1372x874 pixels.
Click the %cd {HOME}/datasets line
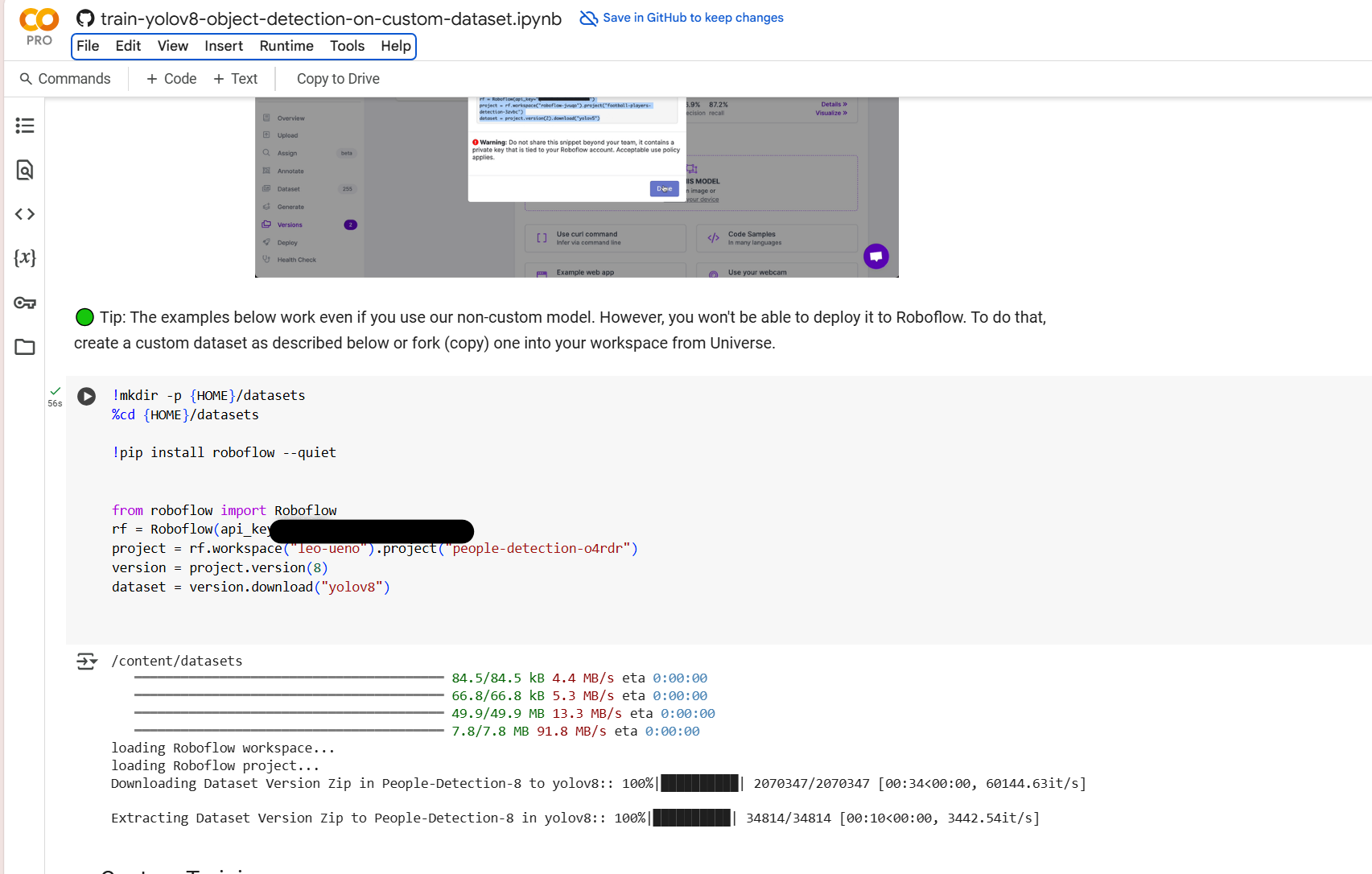click(x=185, y=414)
